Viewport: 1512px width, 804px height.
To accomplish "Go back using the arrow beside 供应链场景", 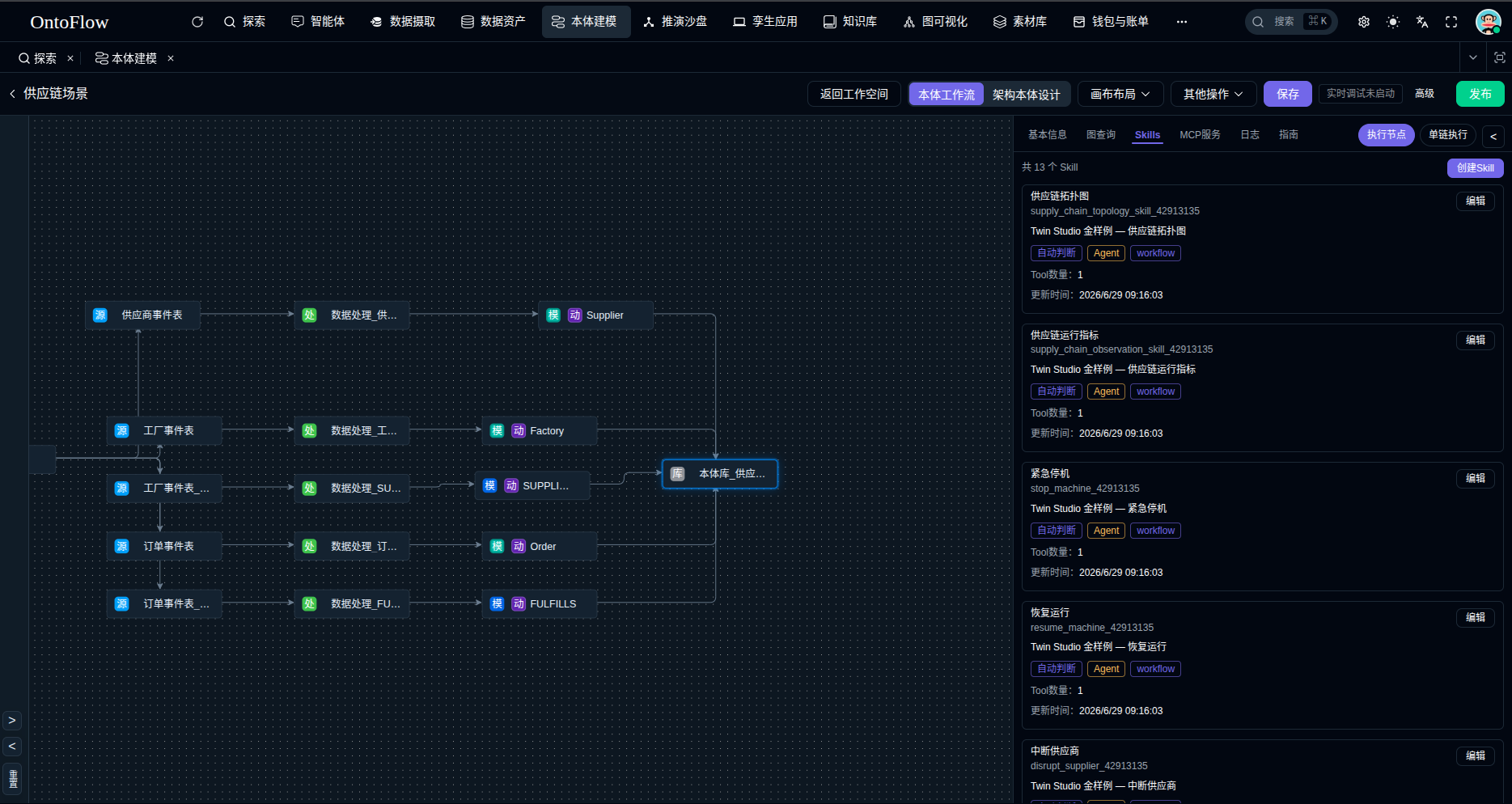I will (12, 94).
